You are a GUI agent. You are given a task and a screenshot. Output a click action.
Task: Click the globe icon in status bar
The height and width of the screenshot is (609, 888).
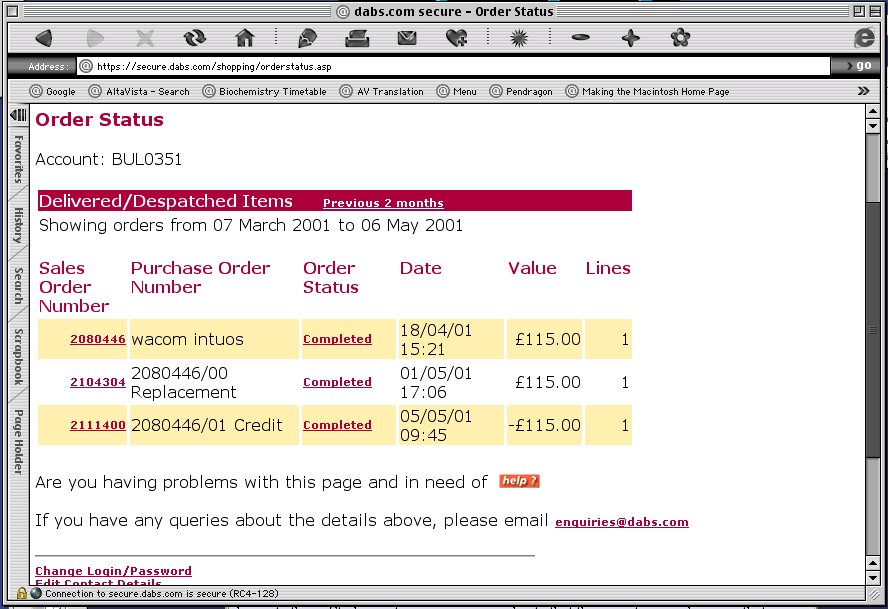tap(36, 593)
